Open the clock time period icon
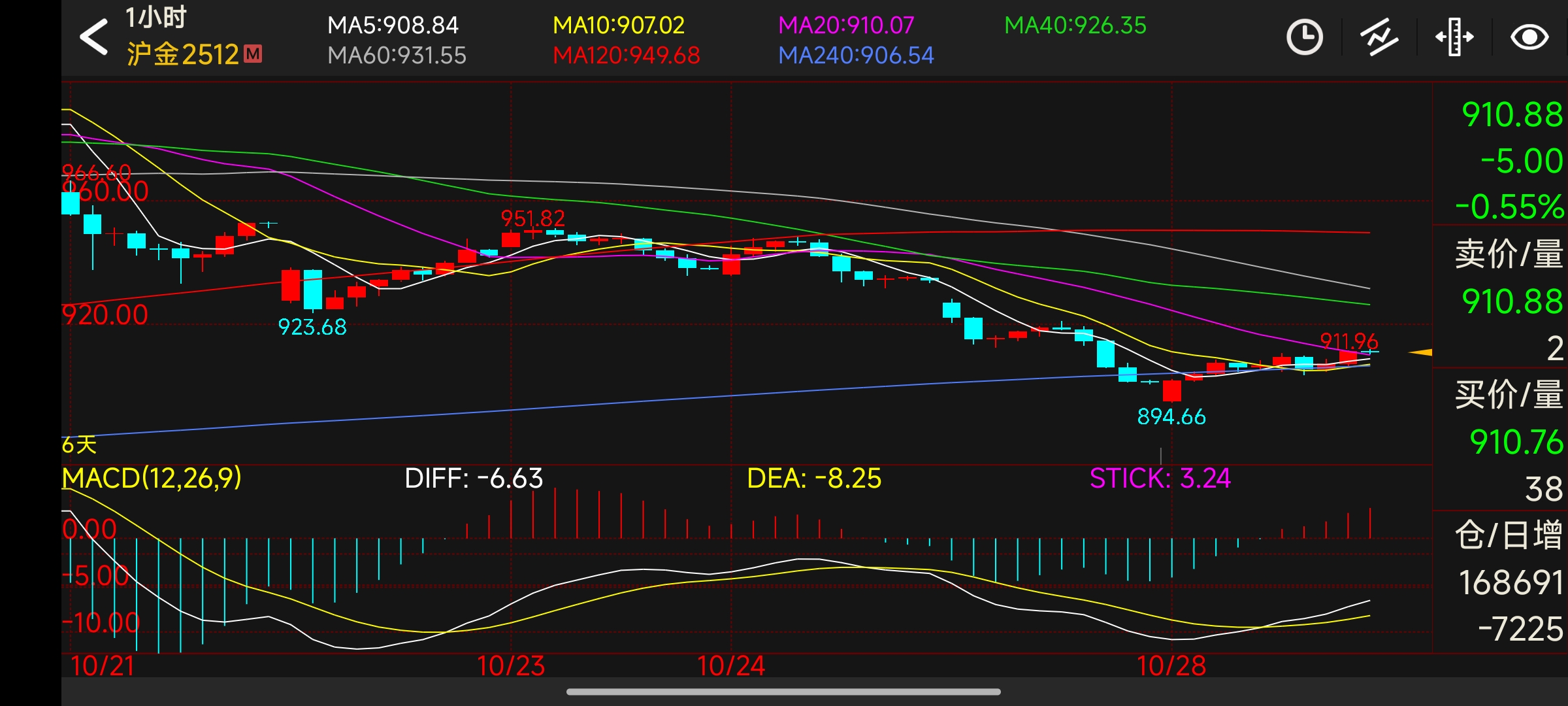1568x706 pixels. (1304, 37)
